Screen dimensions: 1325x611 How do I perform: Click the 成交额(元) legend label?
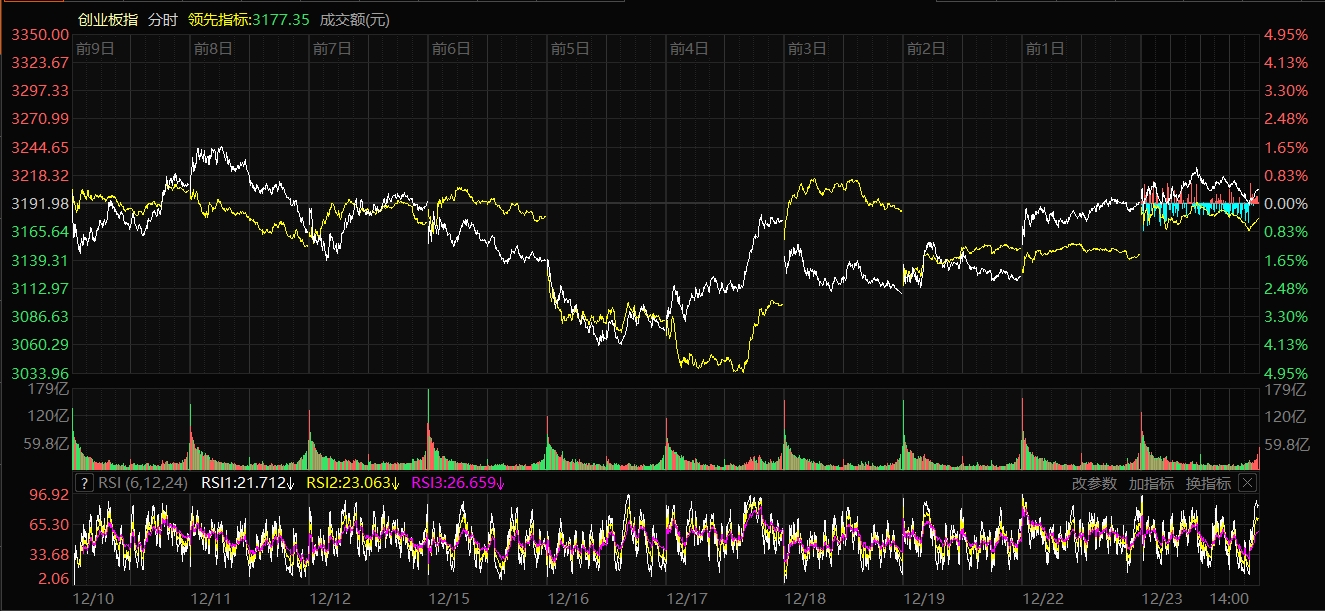pyautogui.click(x=355, y=19)
